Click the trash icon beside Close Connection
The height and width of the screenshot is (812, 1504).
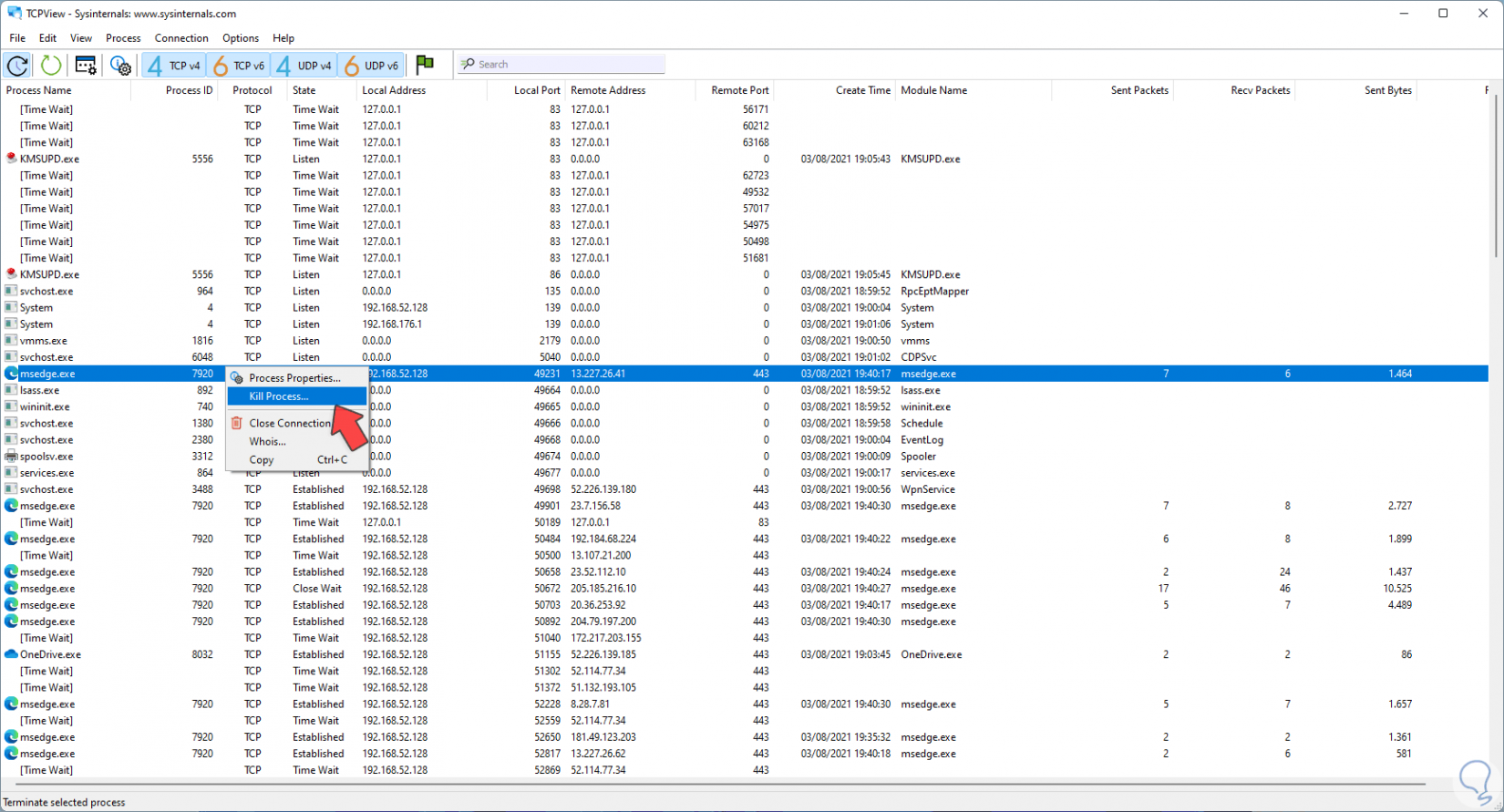coord(237,423)
